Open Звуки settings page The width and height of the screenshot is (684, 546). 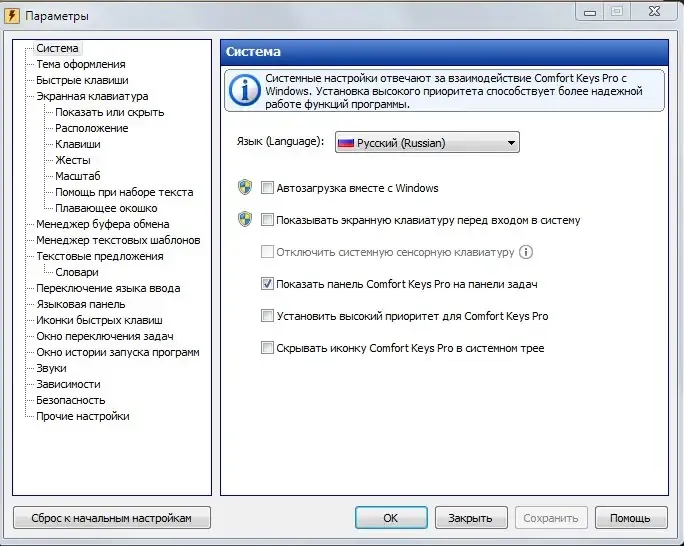pos(51,368)
